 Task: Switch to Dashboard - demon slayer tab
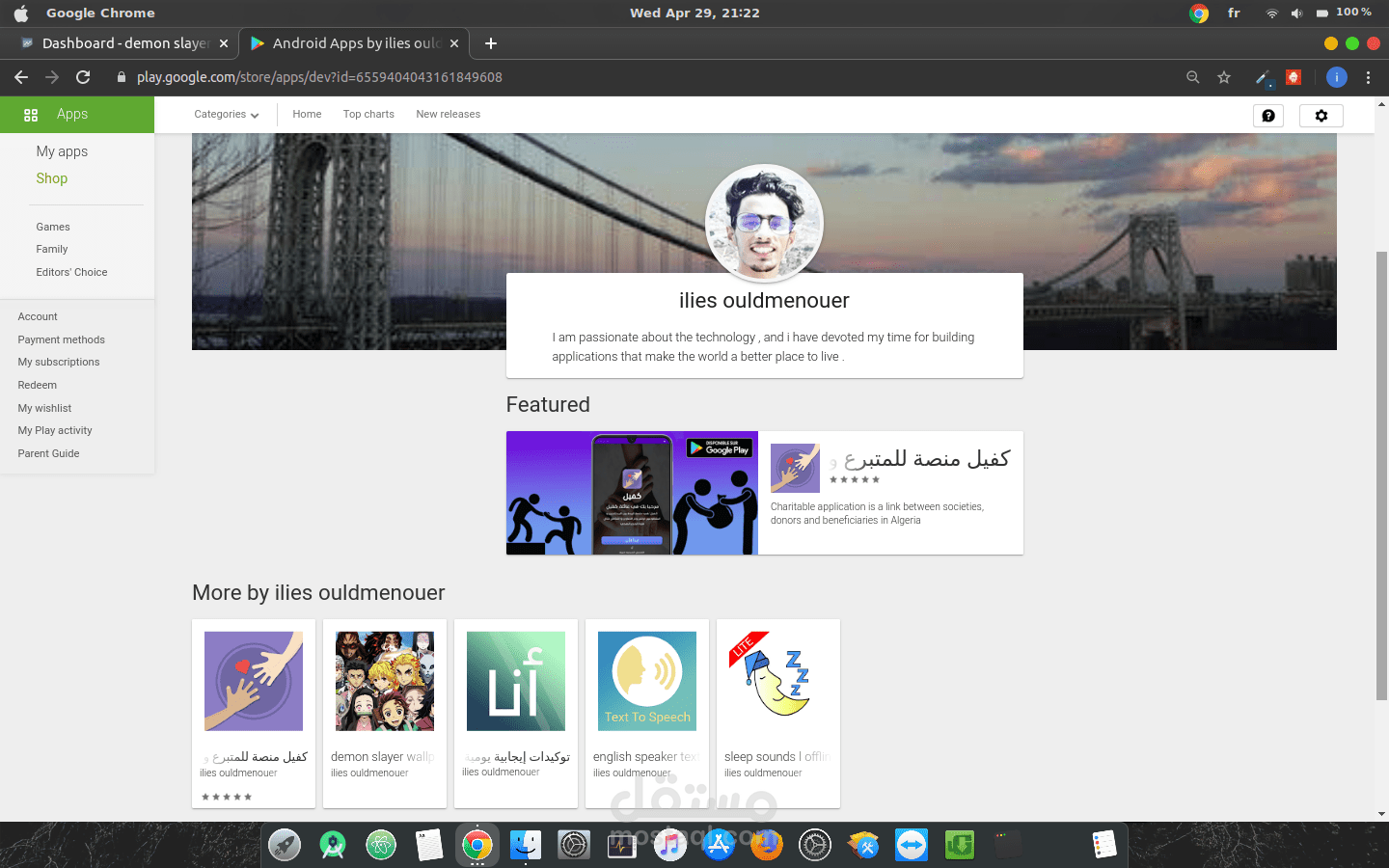123,43
